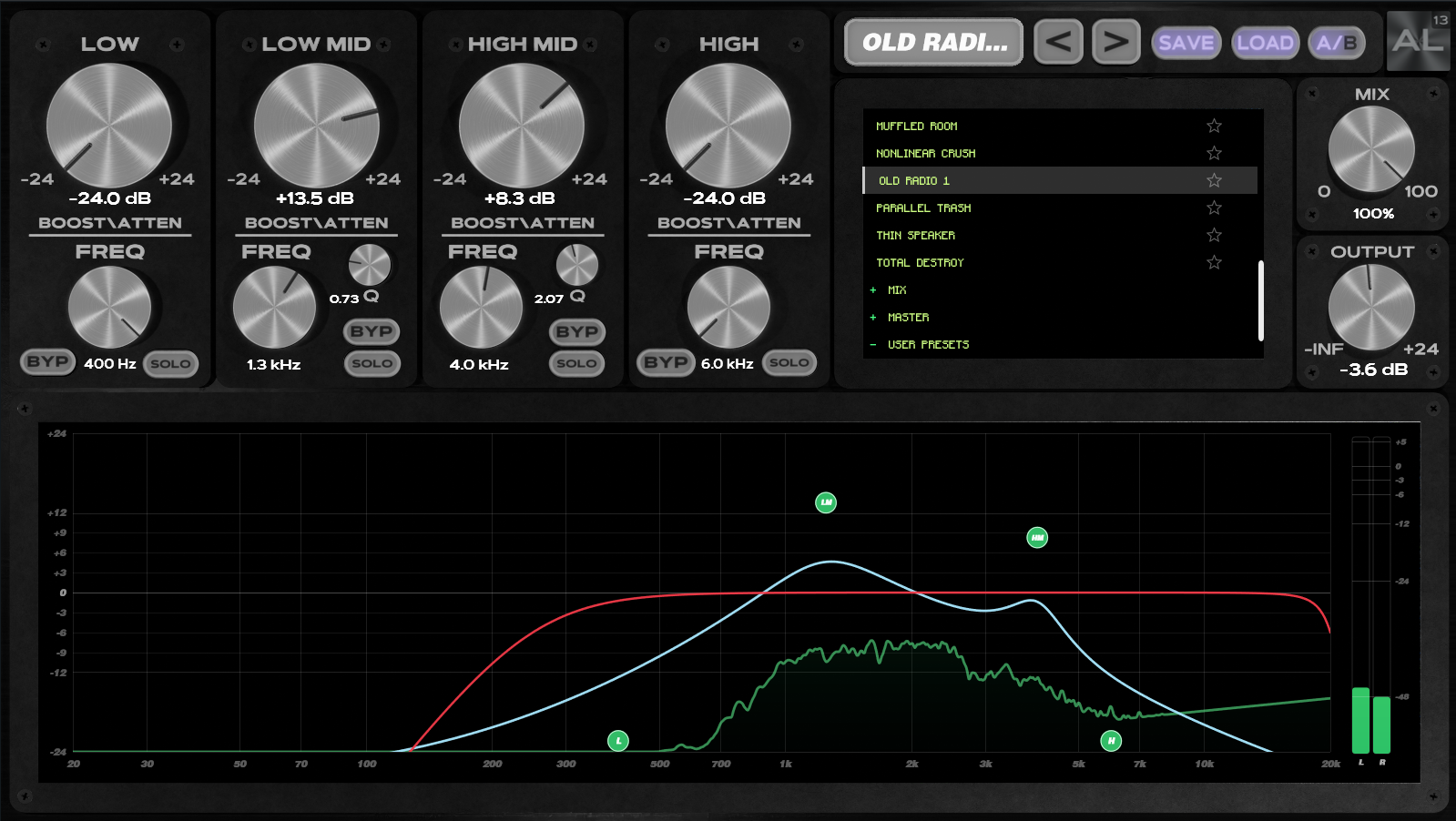Select the green LM band node on graph
Viewport: 1456px width, 821px height.
point(826,502)
